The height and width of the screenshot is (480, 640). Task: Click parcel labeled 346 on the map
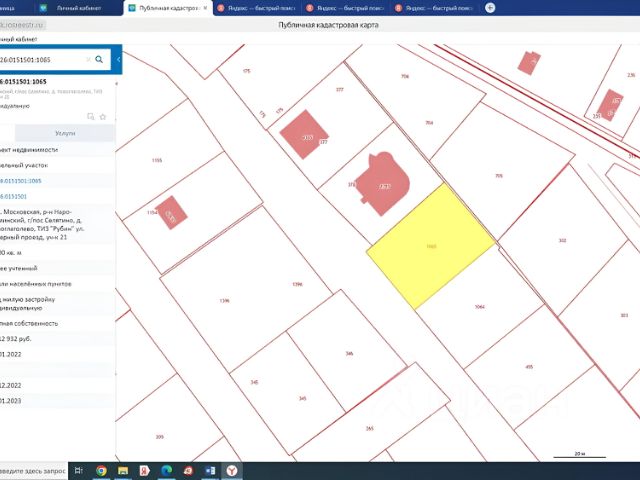pyautogui.click(x=349, y=353)
